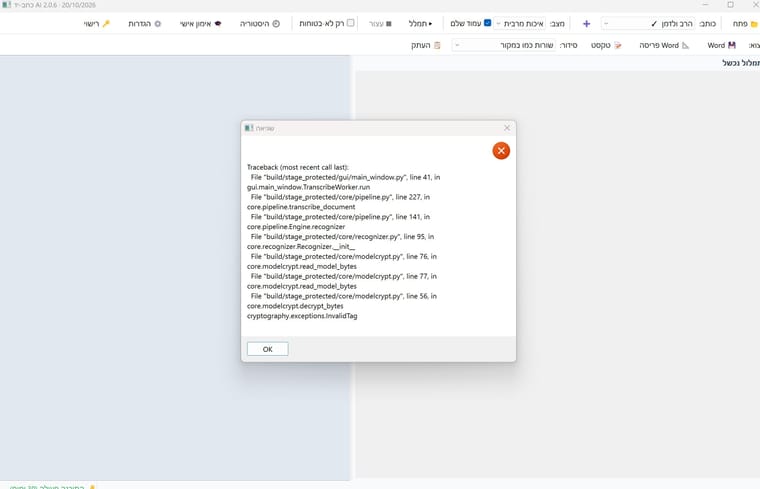The width and height of the screenshot is (760, 489).
Task: Enable the רק לא-בטוחות checkbox
Action: tap(350, 23)
